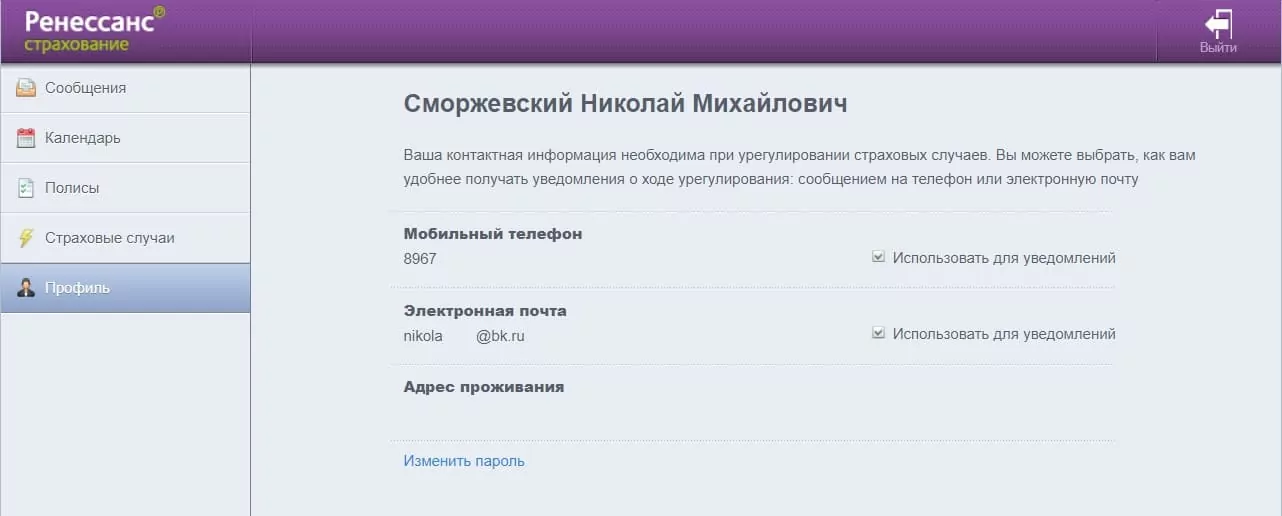Click the Адрес проживания heading
This screenshot has width=1282, height=516.
click(484, 387)
